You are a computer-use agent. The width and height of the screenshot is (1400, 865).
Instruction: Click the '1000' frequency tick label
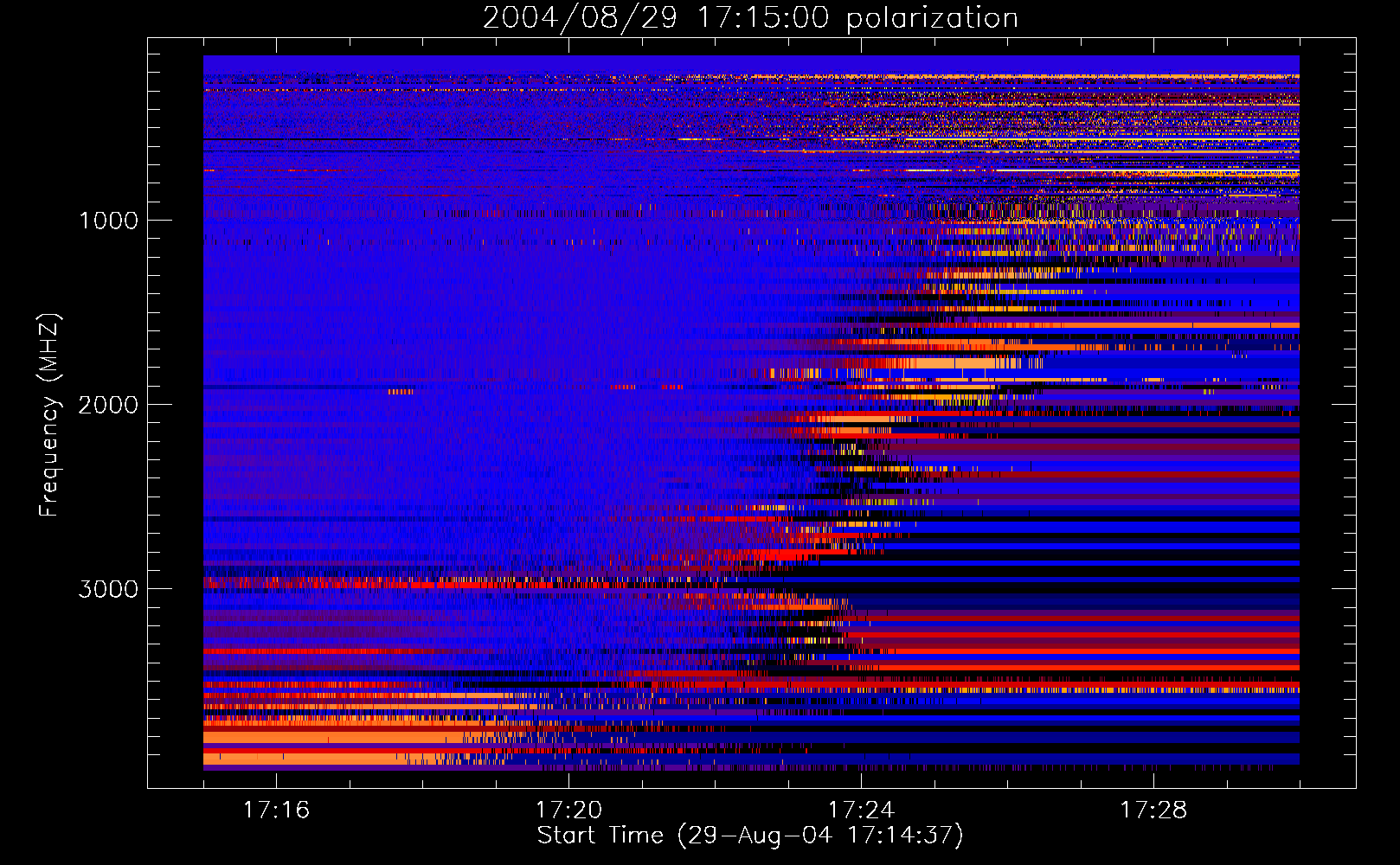(108, 221)
